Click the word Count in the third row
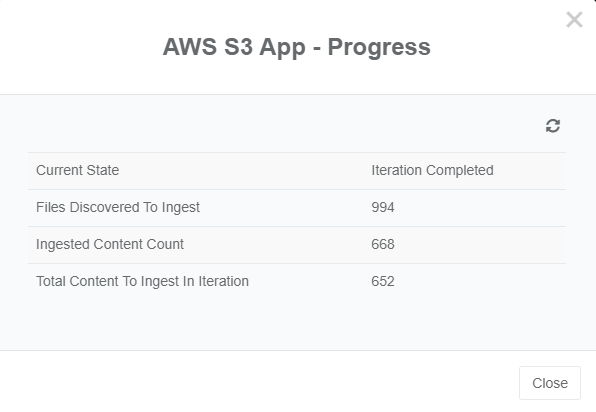 [165, 244]
